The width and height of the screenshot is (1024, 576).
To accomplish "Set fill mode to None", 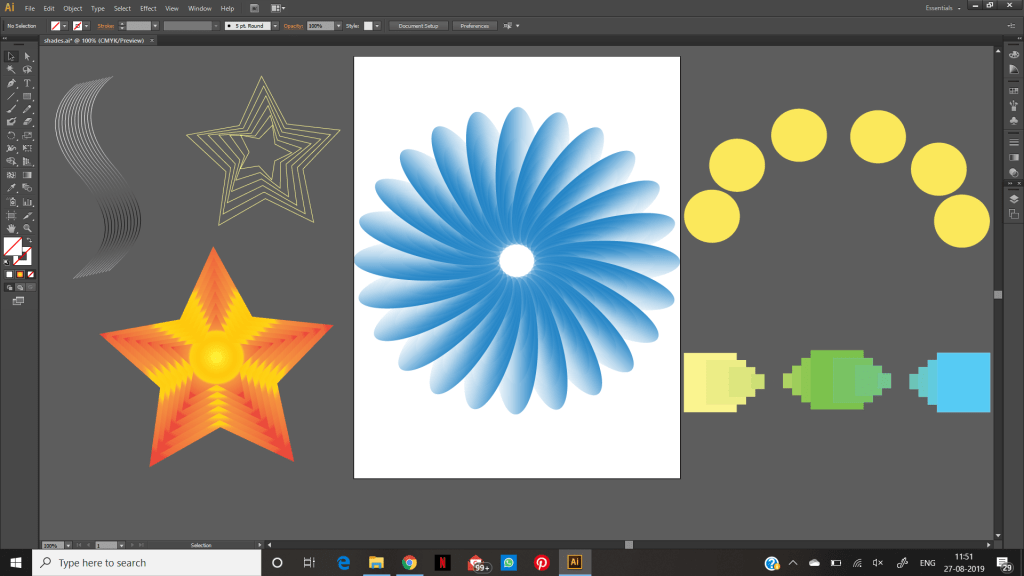I will (31, 274).
